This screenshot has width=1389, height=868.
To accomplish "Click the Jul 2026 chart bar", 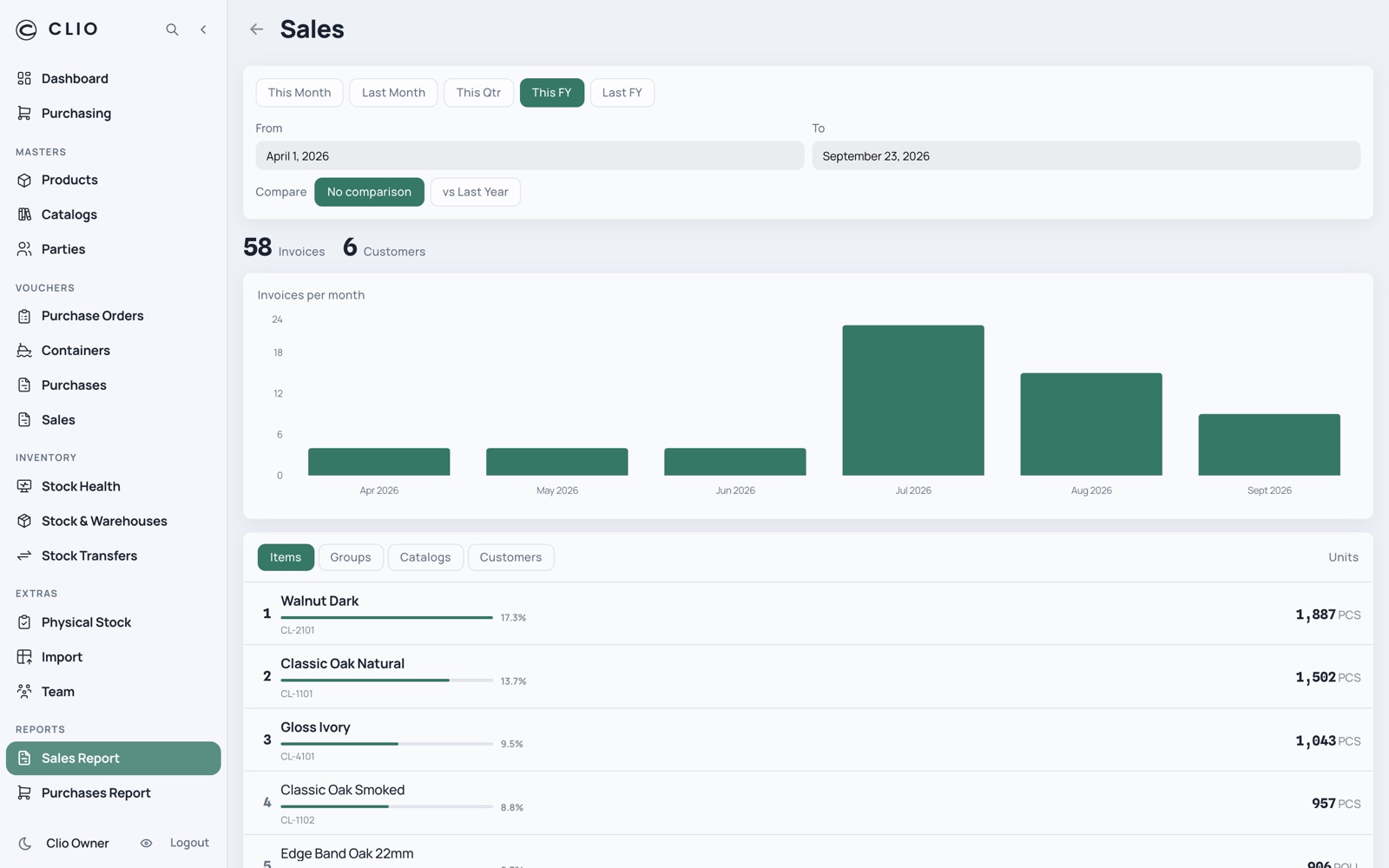I will [913, 400].
